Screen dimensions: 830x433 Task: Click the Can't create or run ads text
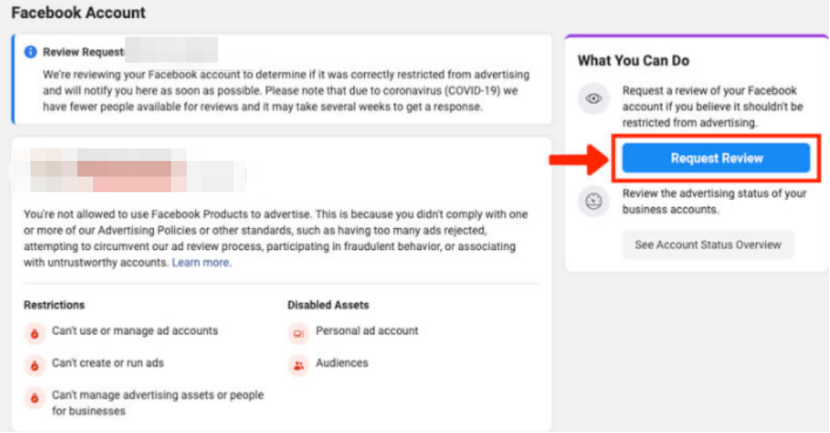coord(108,364)
